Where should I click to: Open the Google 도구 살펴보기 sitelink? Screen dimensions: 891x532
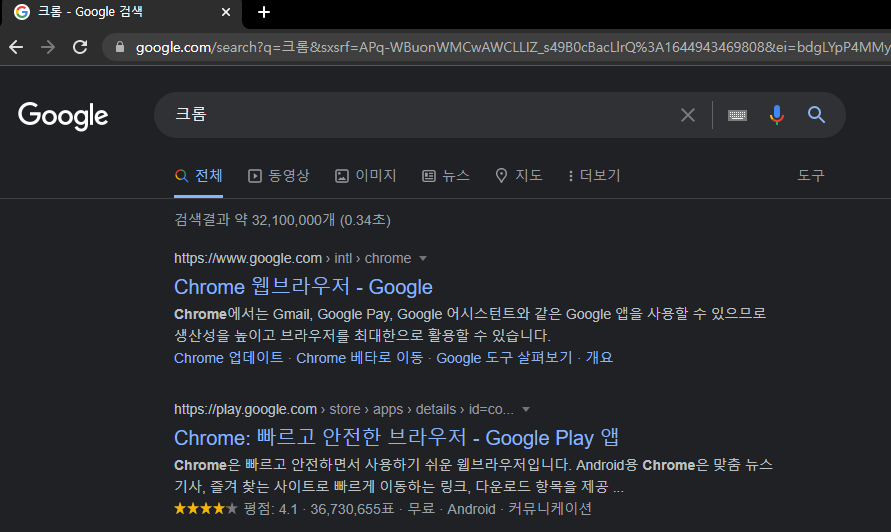(x=504, y=358)
